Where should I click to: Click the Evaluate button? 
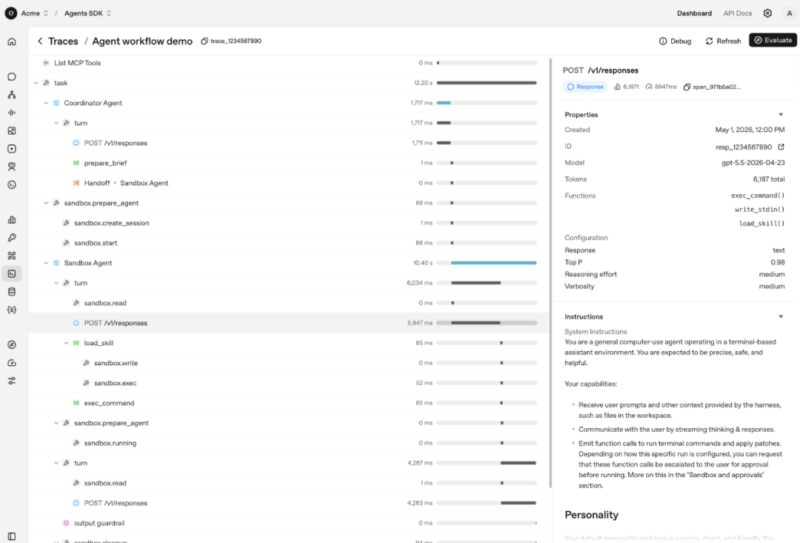[773, 40]
